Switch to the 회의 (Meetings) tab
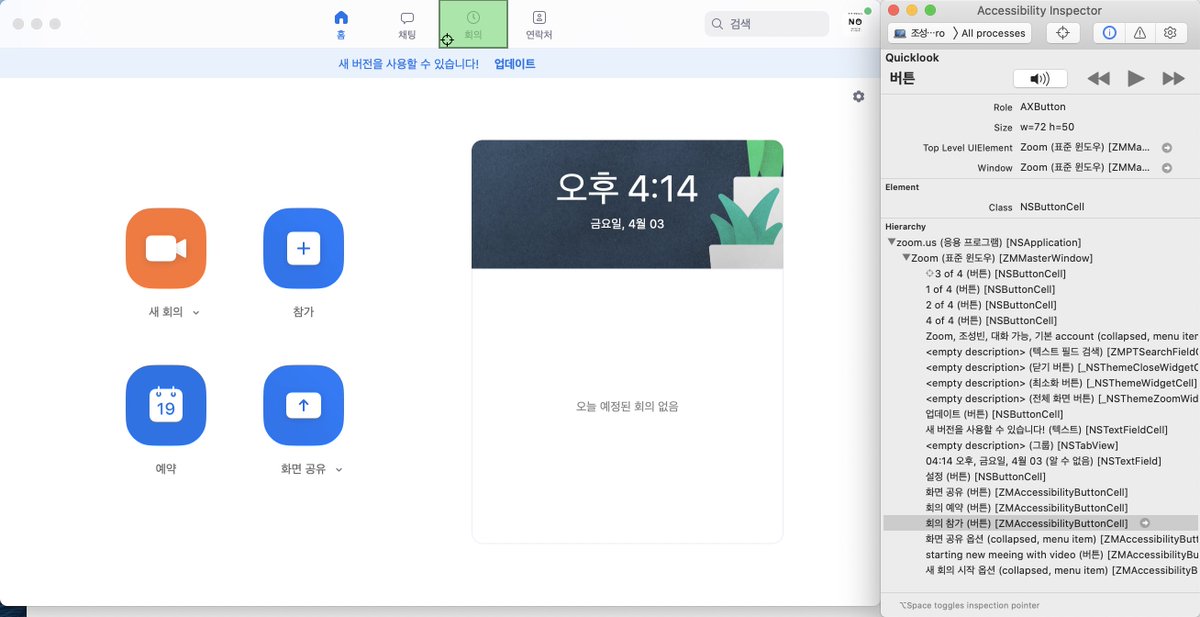Viewport: 1200px width, 617px height. (473, 24)
